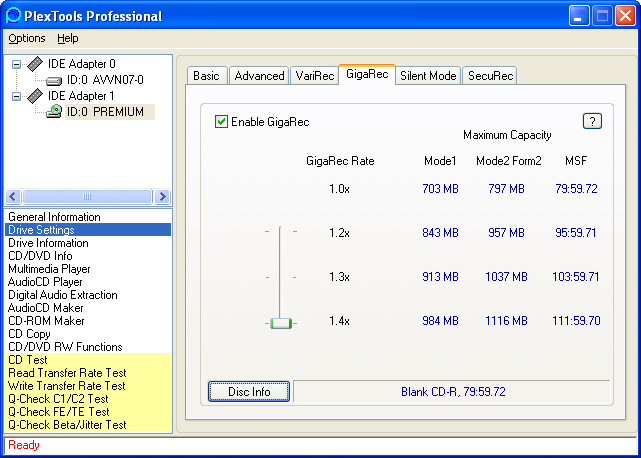Image resolution: width=641 pixels, height=458 pixels.
Task: Switch to the Basic tab
Action: pos(206,76)
